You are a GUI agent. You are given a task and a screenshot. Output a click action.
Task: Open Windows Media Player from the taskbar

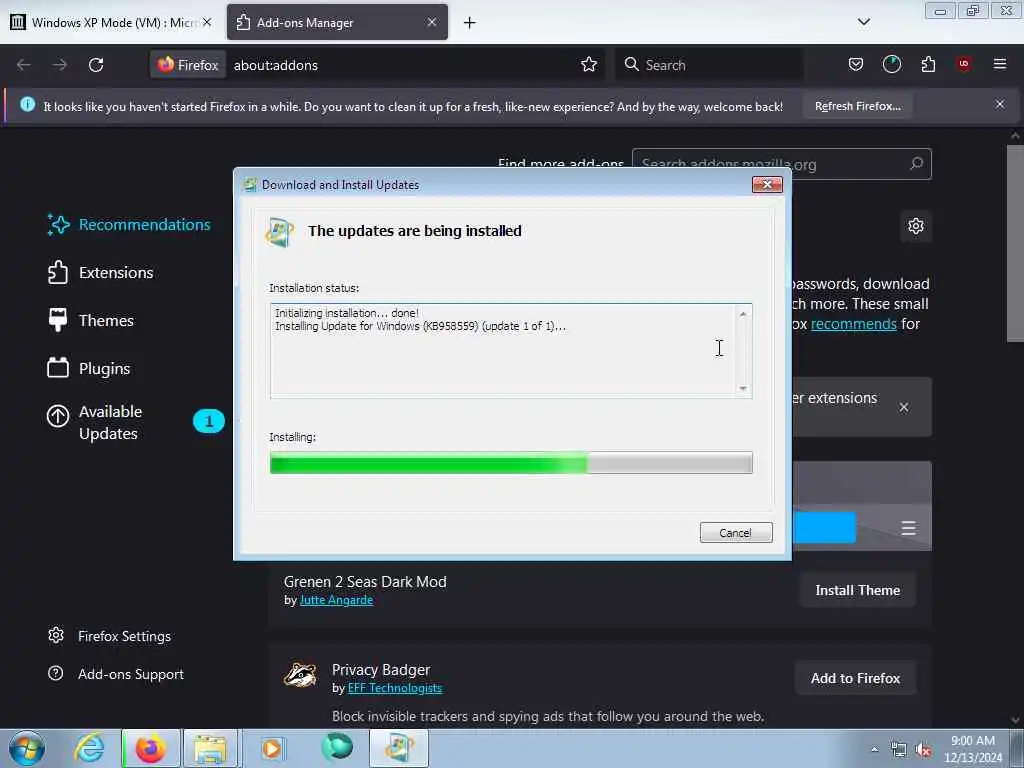(x=272, y=748)
